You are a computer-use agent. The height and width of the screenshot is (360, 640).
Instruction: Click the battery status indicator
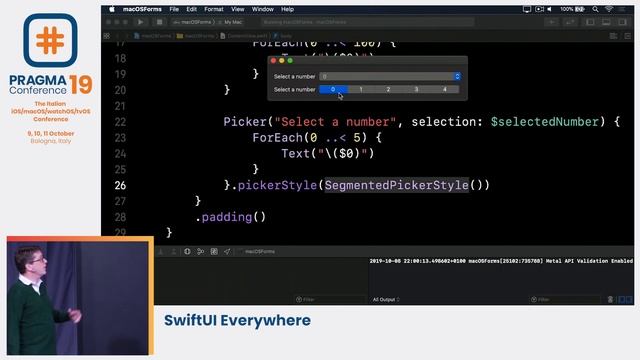pyautogui.click(x=572, y=9)
